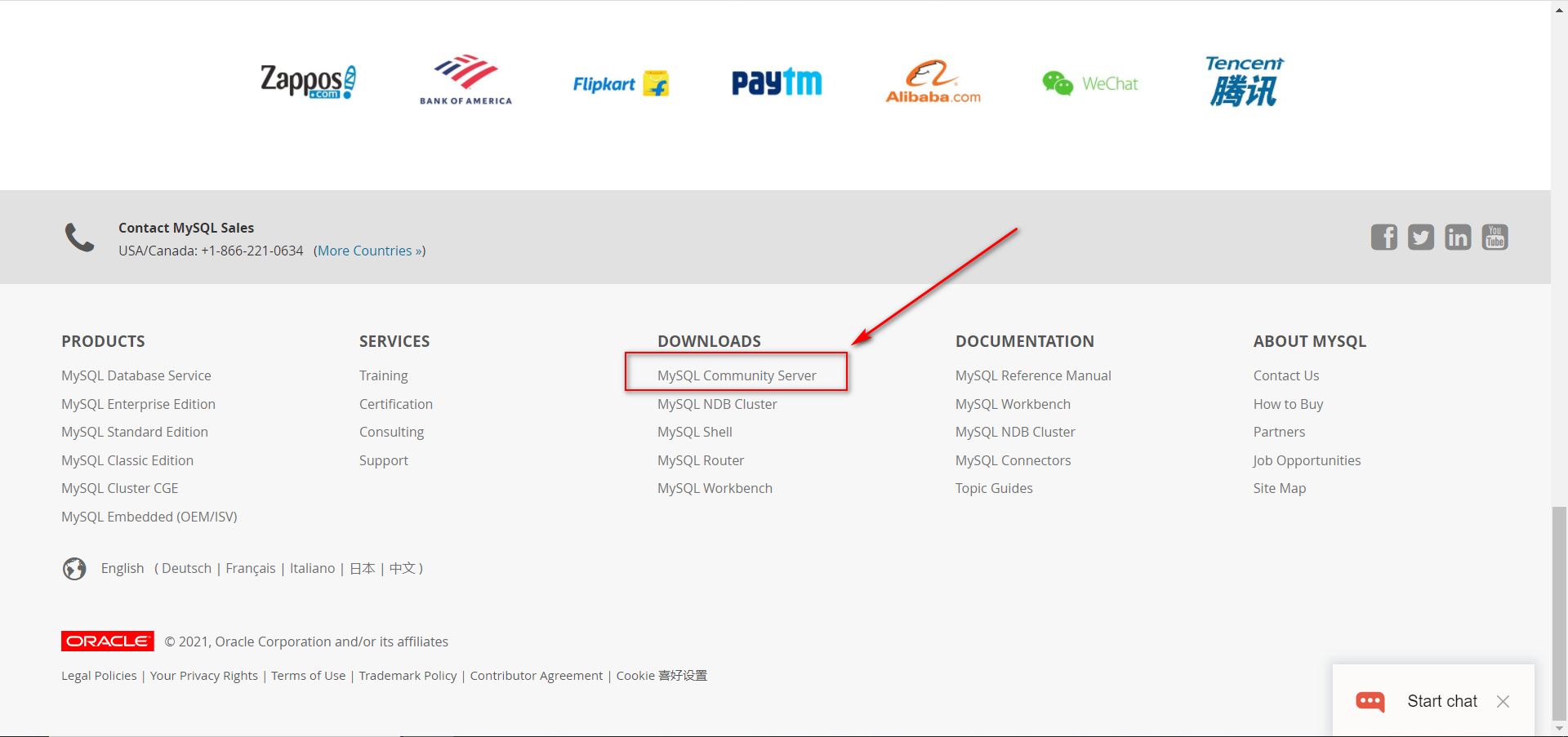This screenshot has height=737, width=1568.
Task: Open Terms of Use link
Action: coord(308,676)
